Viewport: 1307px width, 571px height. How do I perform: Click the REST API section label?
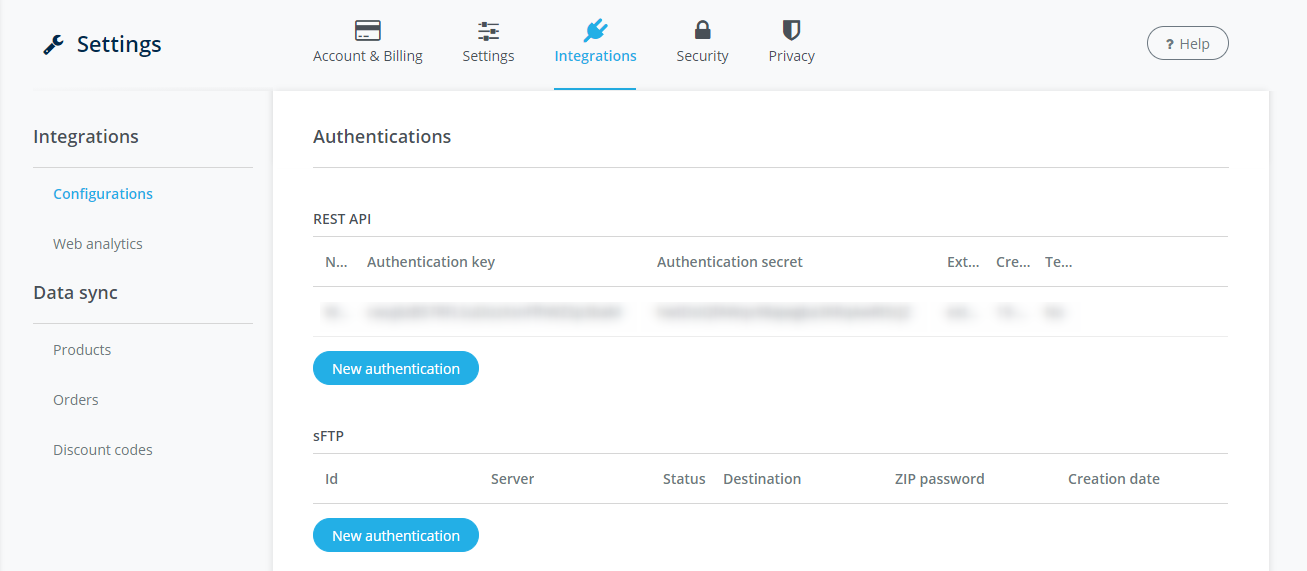point(342,219)
